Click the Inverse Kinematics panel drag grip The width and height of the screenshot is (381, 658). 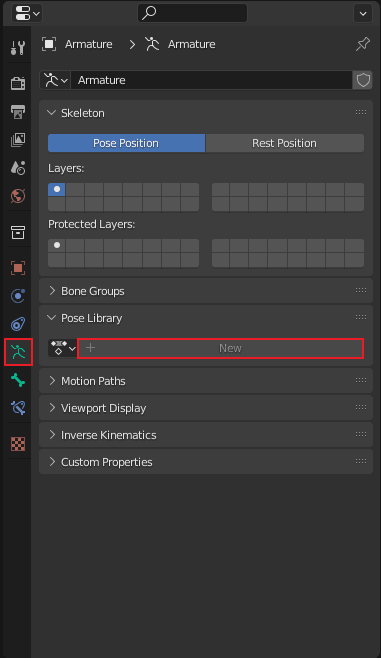[x=361, y=434]
